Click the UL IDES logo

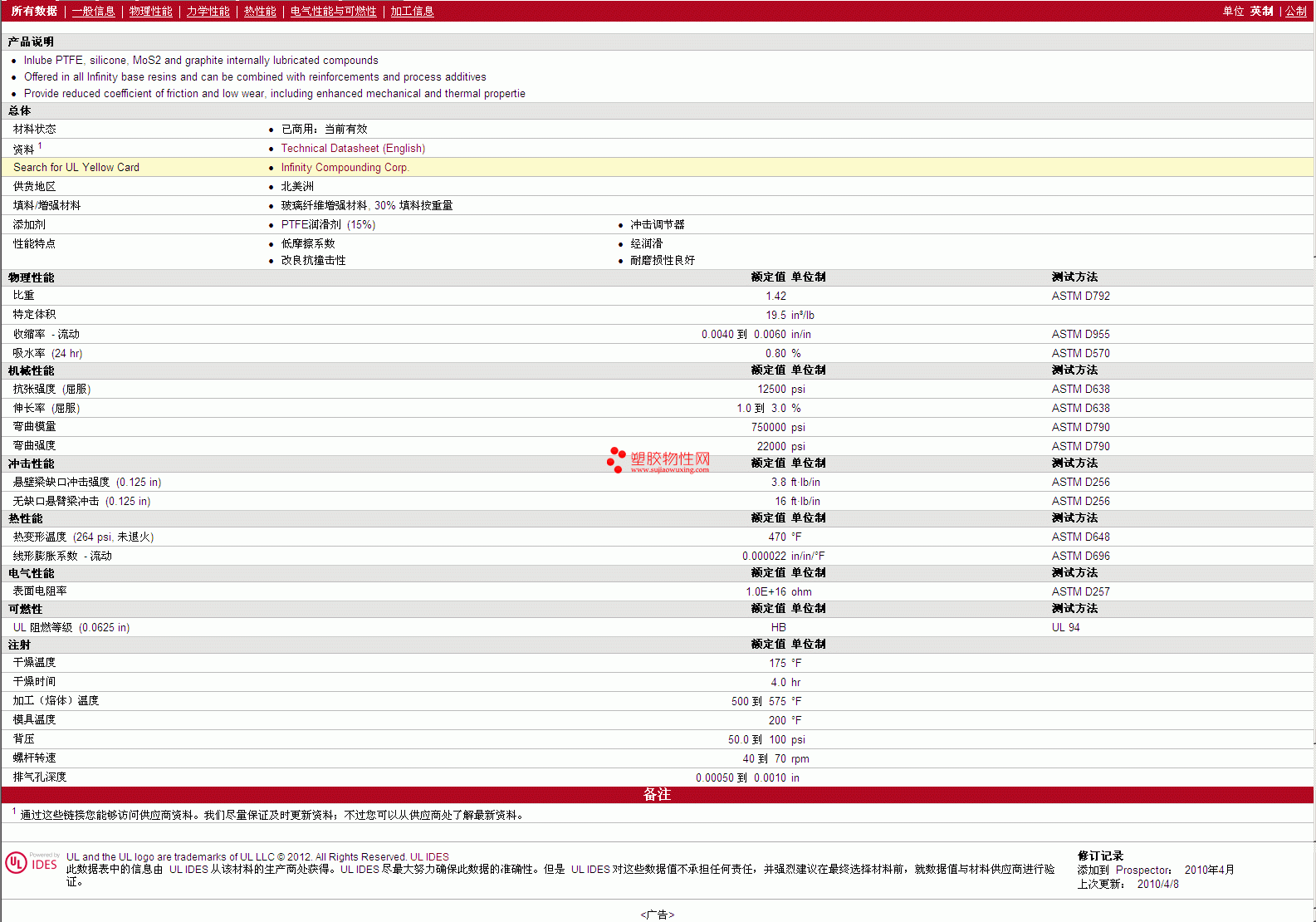tap(32, 862)
